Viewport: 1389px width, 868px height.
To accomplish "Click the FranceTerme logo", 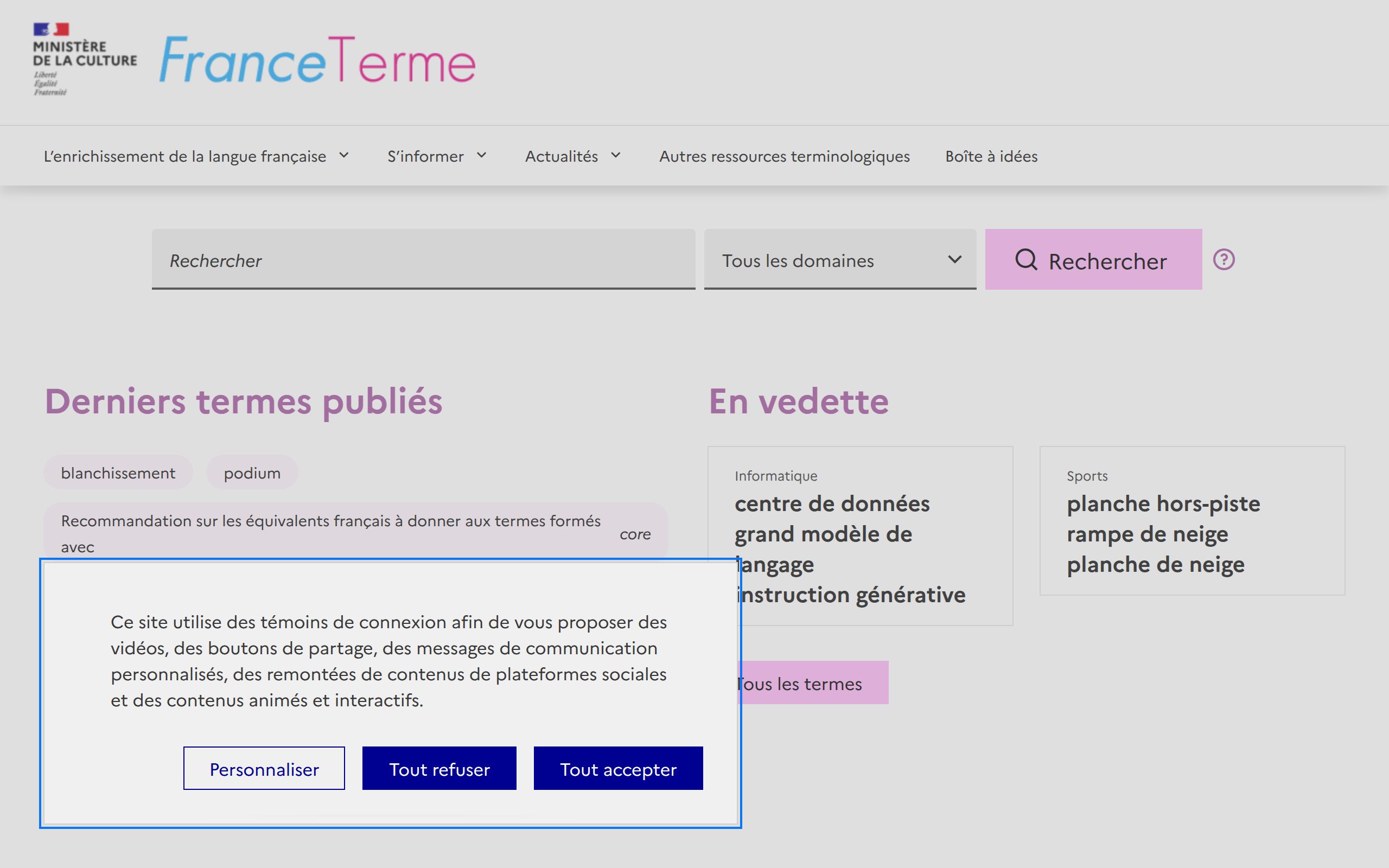I will click(x=317, y=60).
